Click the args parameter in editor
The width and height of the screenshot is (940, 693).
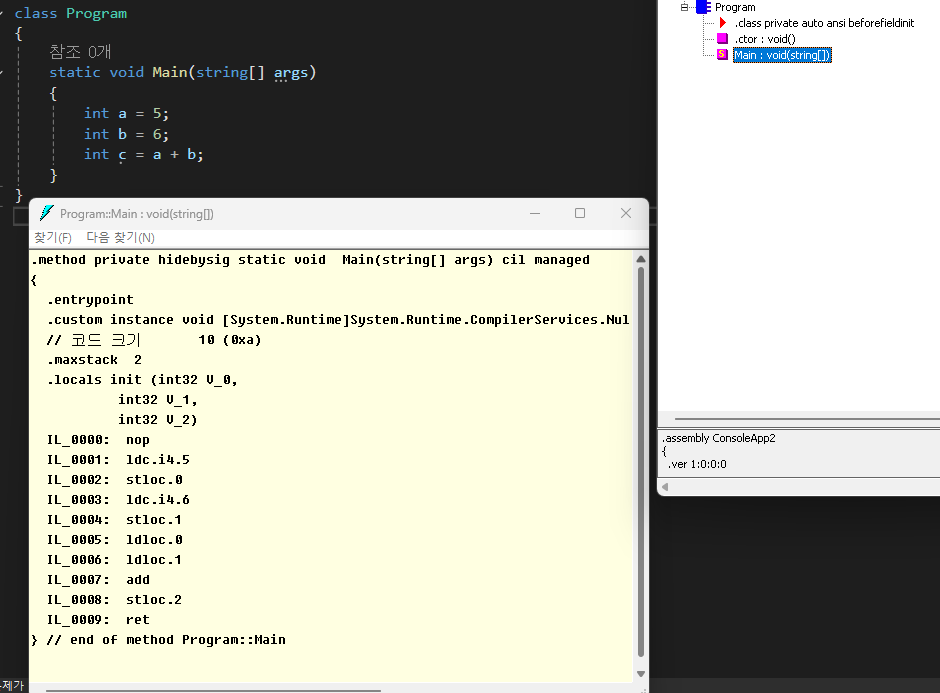point(291,73)
